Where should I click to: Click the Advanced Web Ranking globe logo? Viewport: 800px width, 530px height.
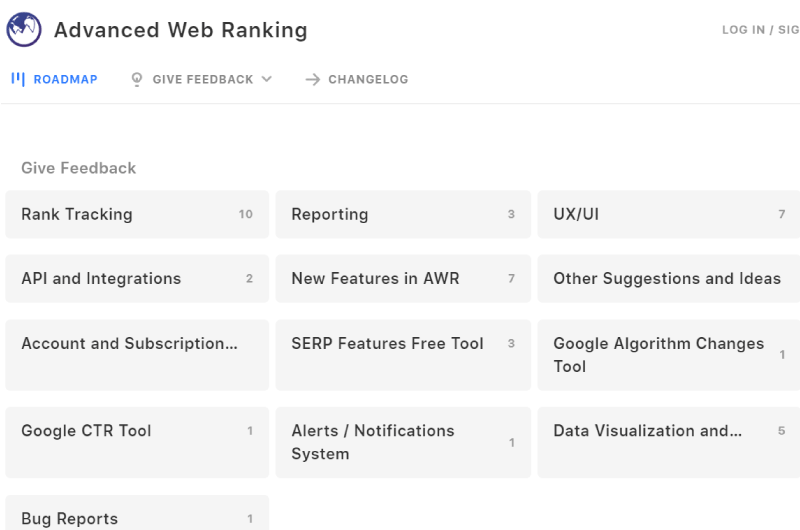click(x=24, y=30)
